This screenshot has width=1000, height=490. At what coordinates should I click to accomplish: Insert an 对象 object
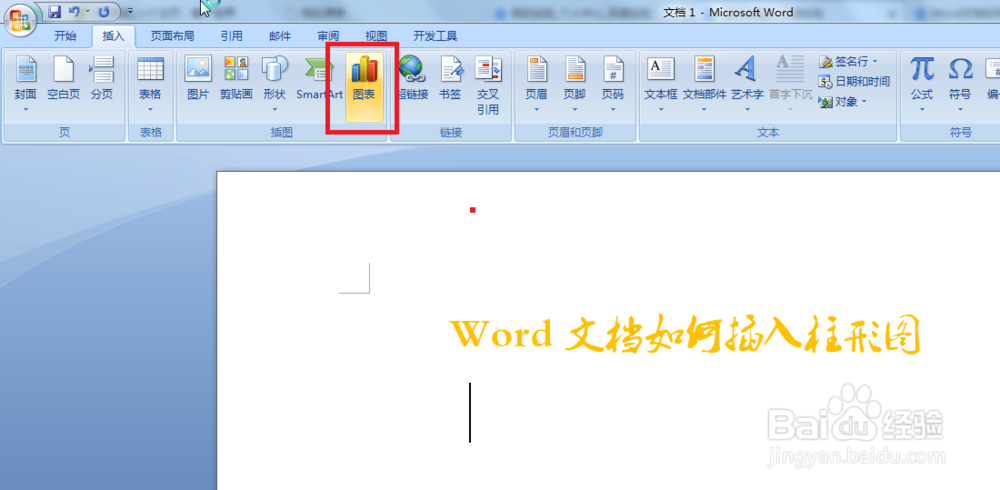pos(842,101)
